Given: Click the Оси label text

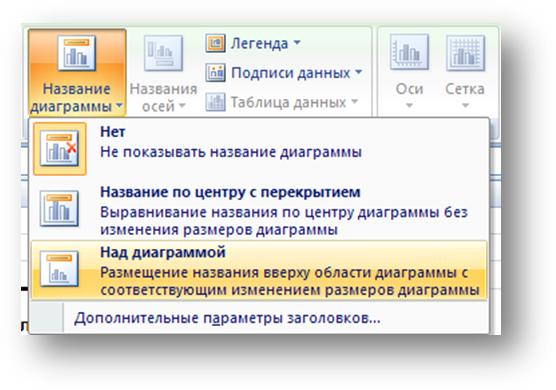Looking at the screenshot, I should tap(409, 89).
